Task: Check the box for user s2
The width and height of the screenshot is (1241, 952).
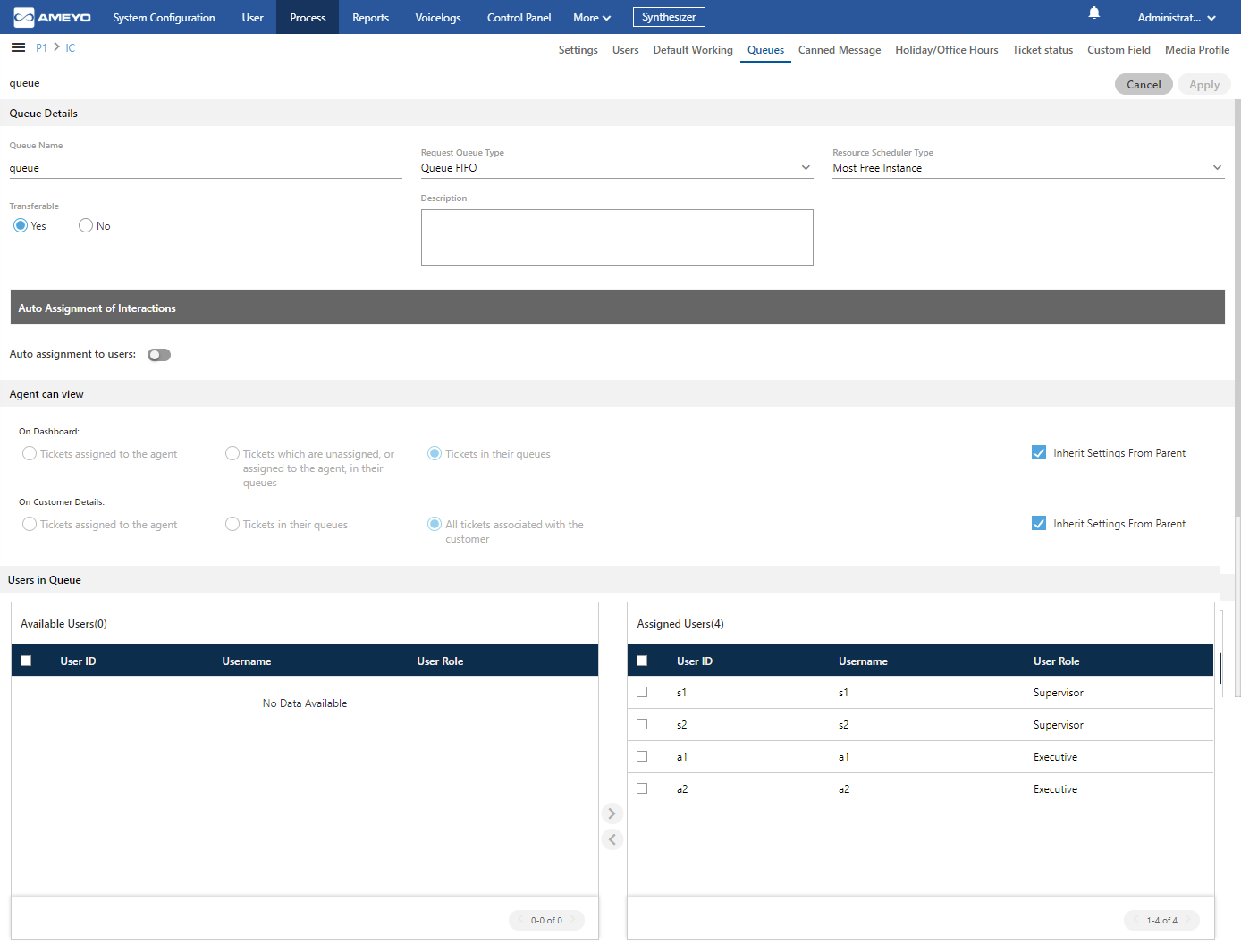Action: (x=642, y=725)
